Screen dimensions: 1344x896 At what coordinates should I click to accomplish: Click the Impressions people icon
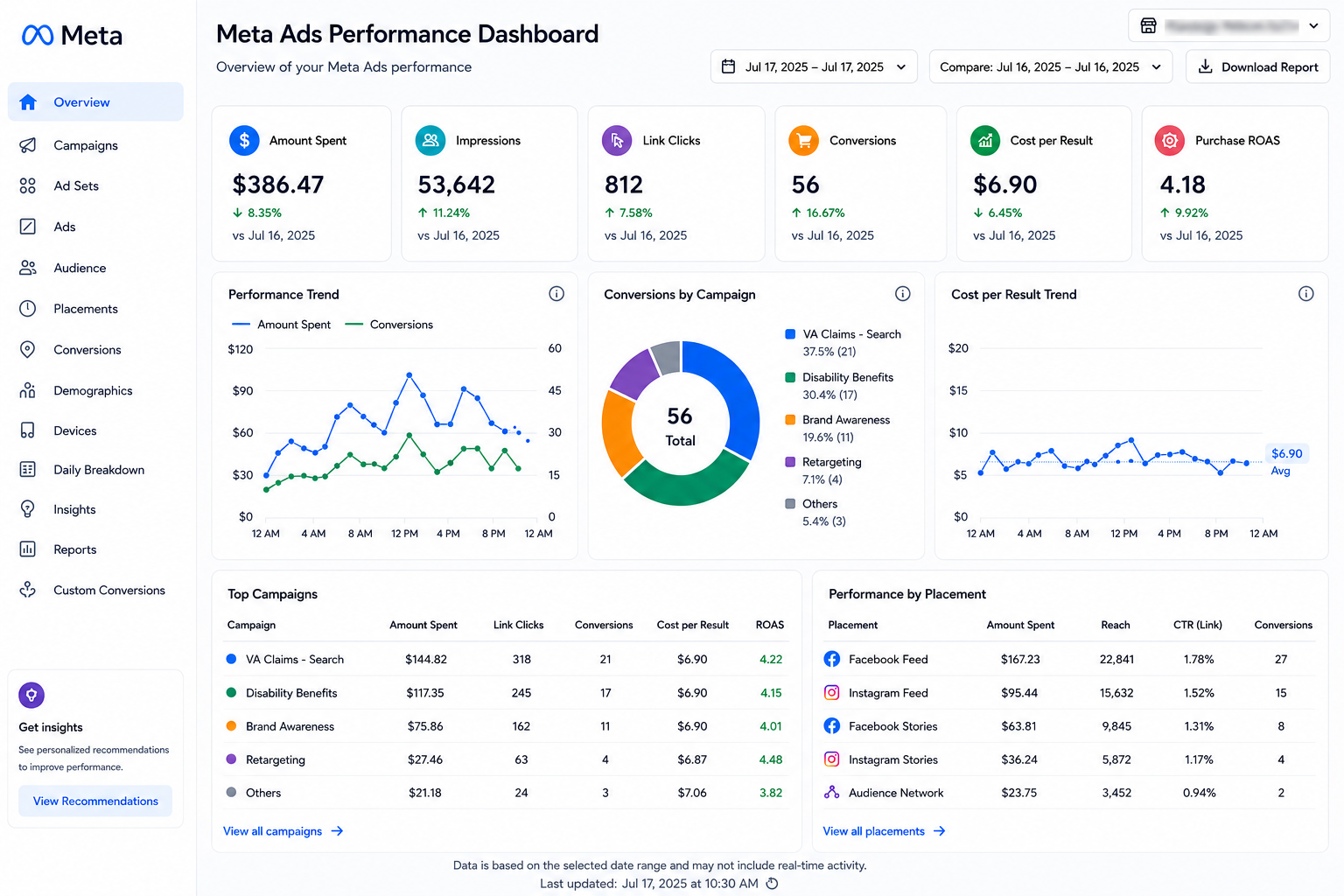(430, 140)
